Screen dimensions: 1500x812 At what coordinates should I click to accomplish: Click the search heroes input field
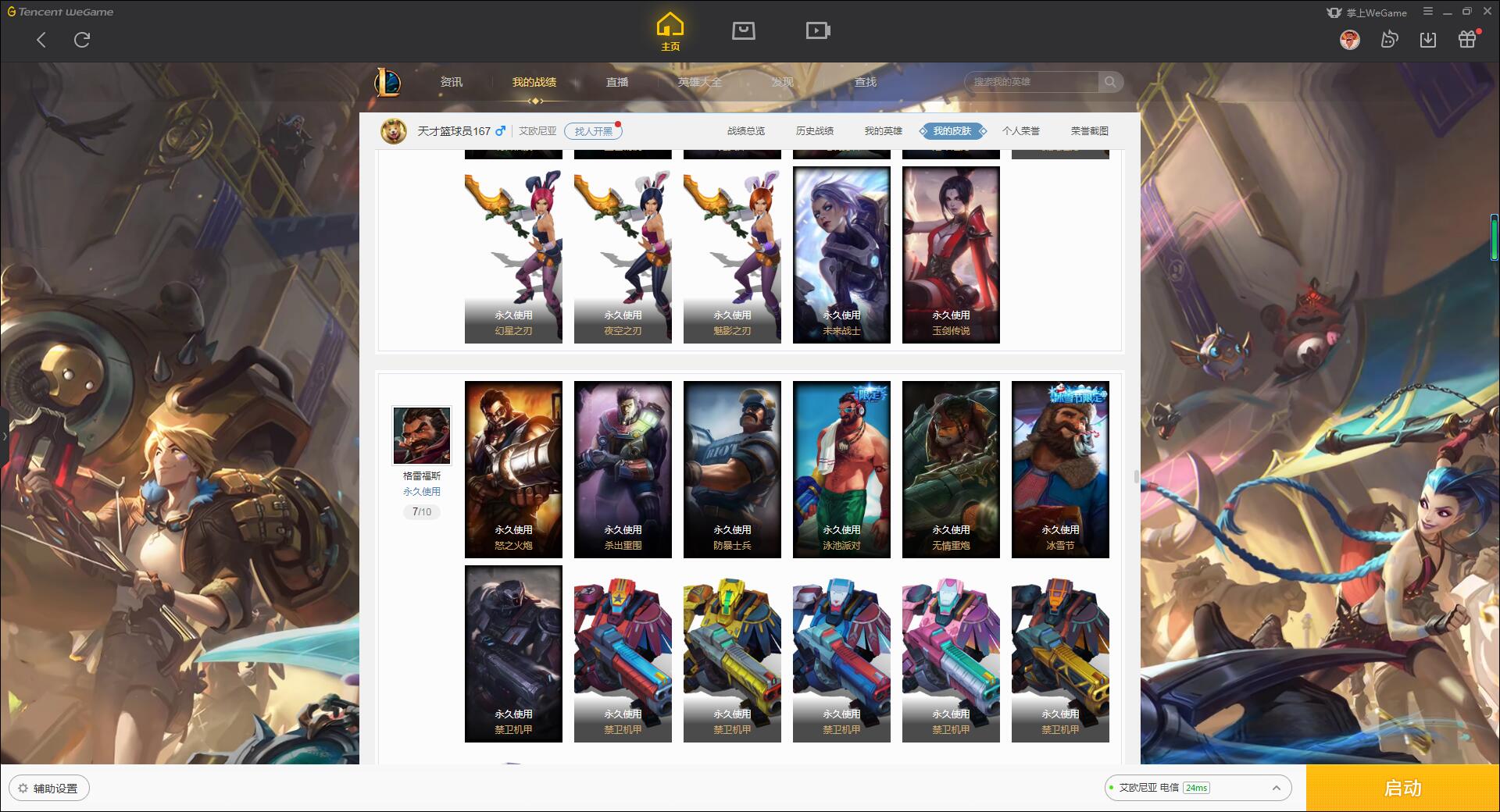coord(1031,82)
